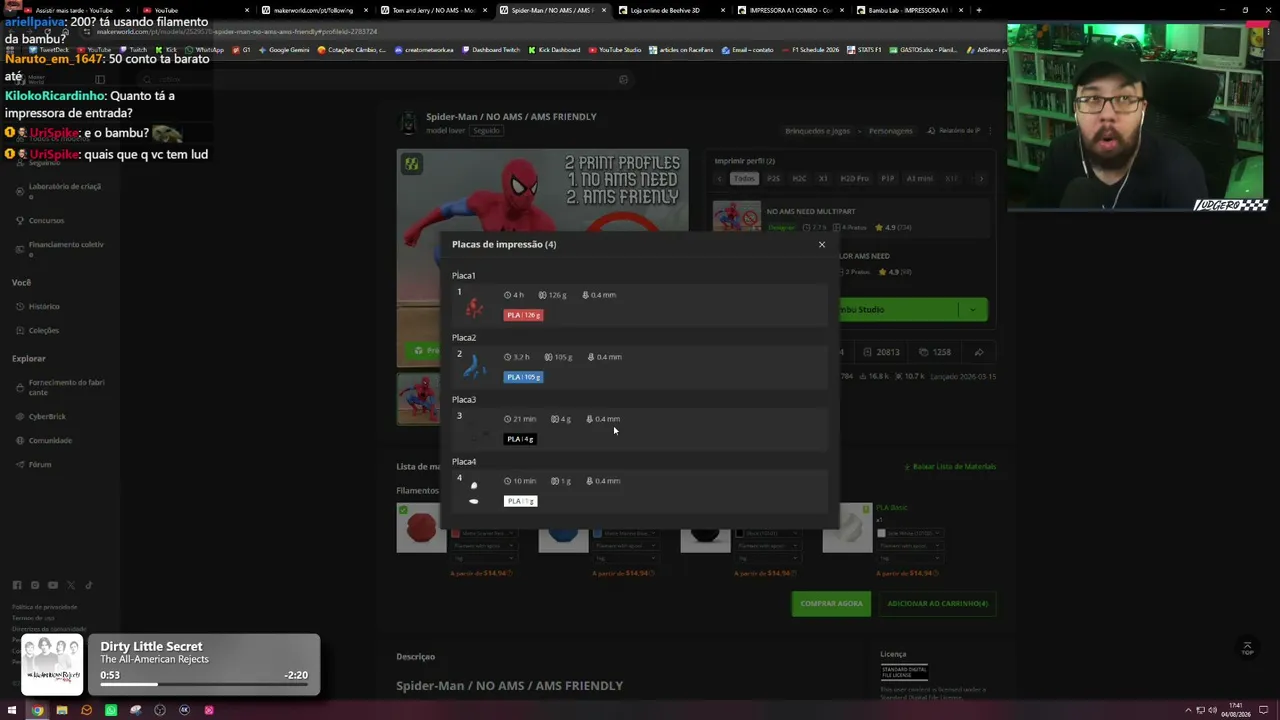Open a new browser tab with plus button
Screen dimensions: 1280x720
978,10
